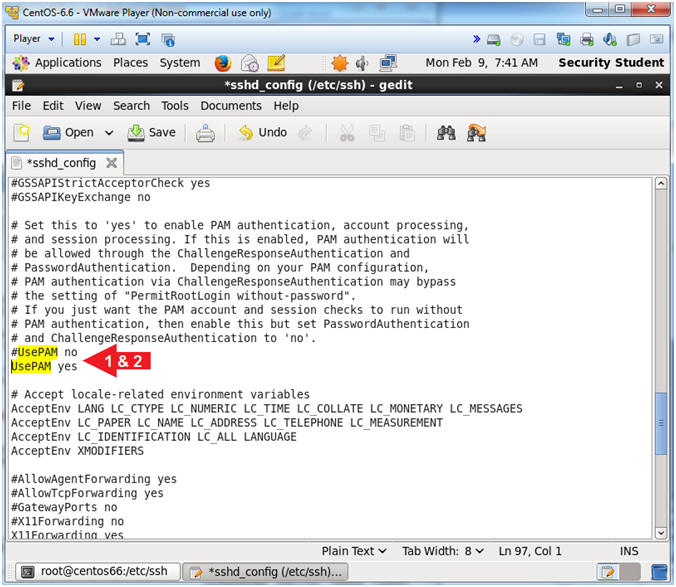
Task: Click the '#GatewayPorts no' line
Action: (64, 507)
